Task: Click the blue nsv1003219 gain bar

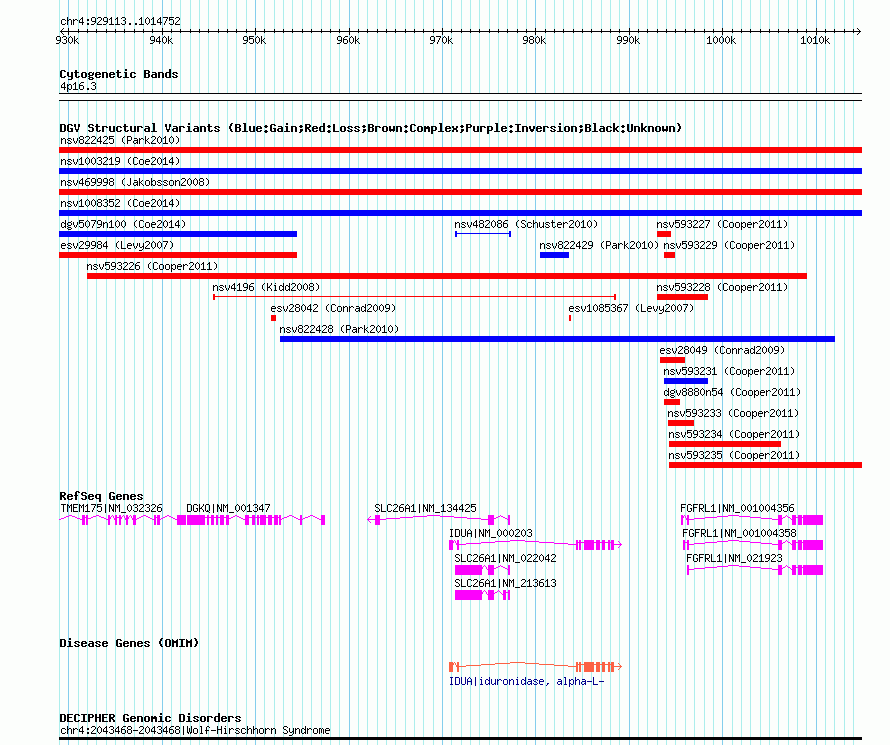Action: tap(460, 171)
